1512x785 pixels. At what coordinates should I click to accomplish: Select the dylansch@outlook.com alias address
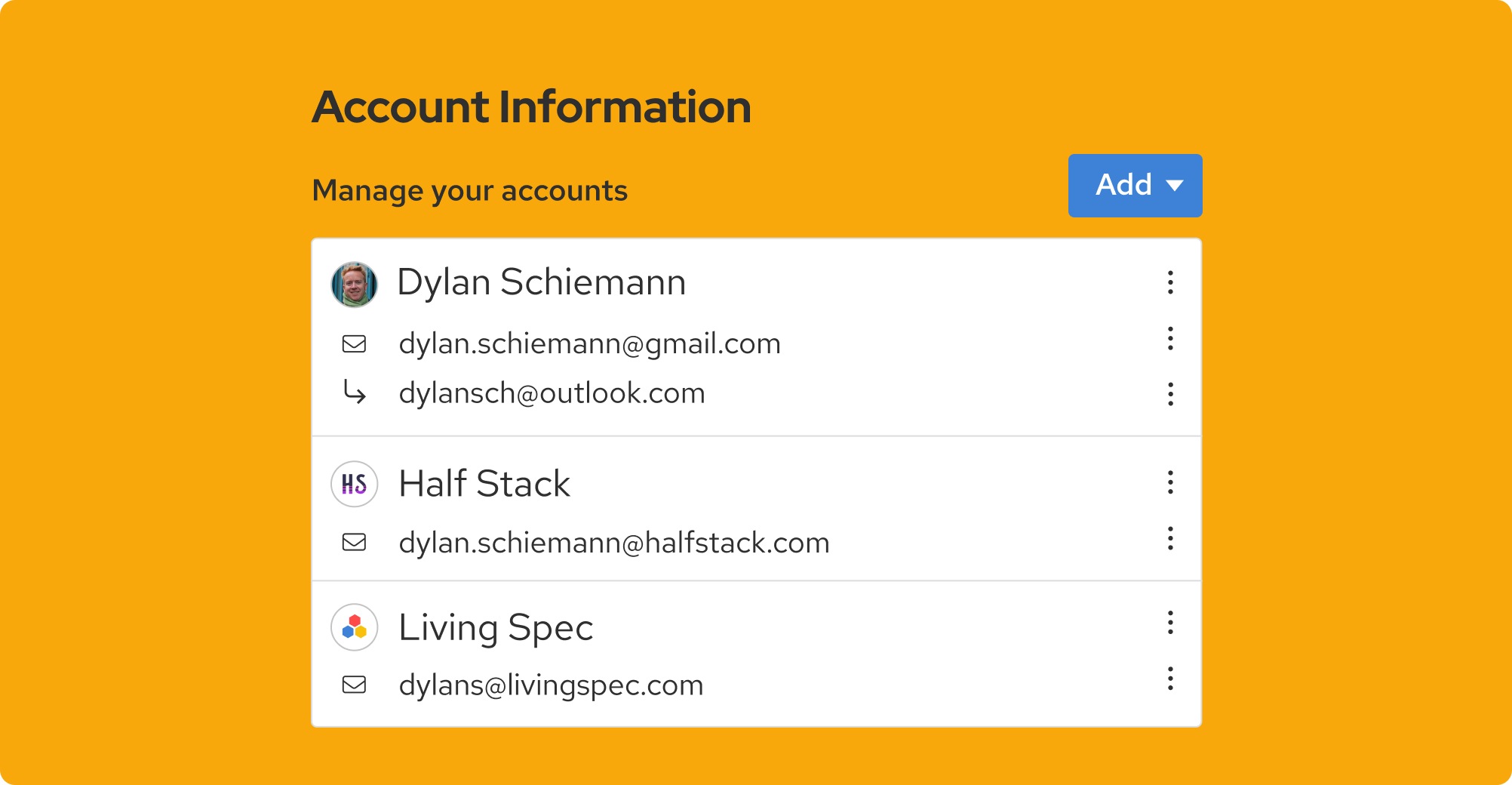[x=552, y=393]
